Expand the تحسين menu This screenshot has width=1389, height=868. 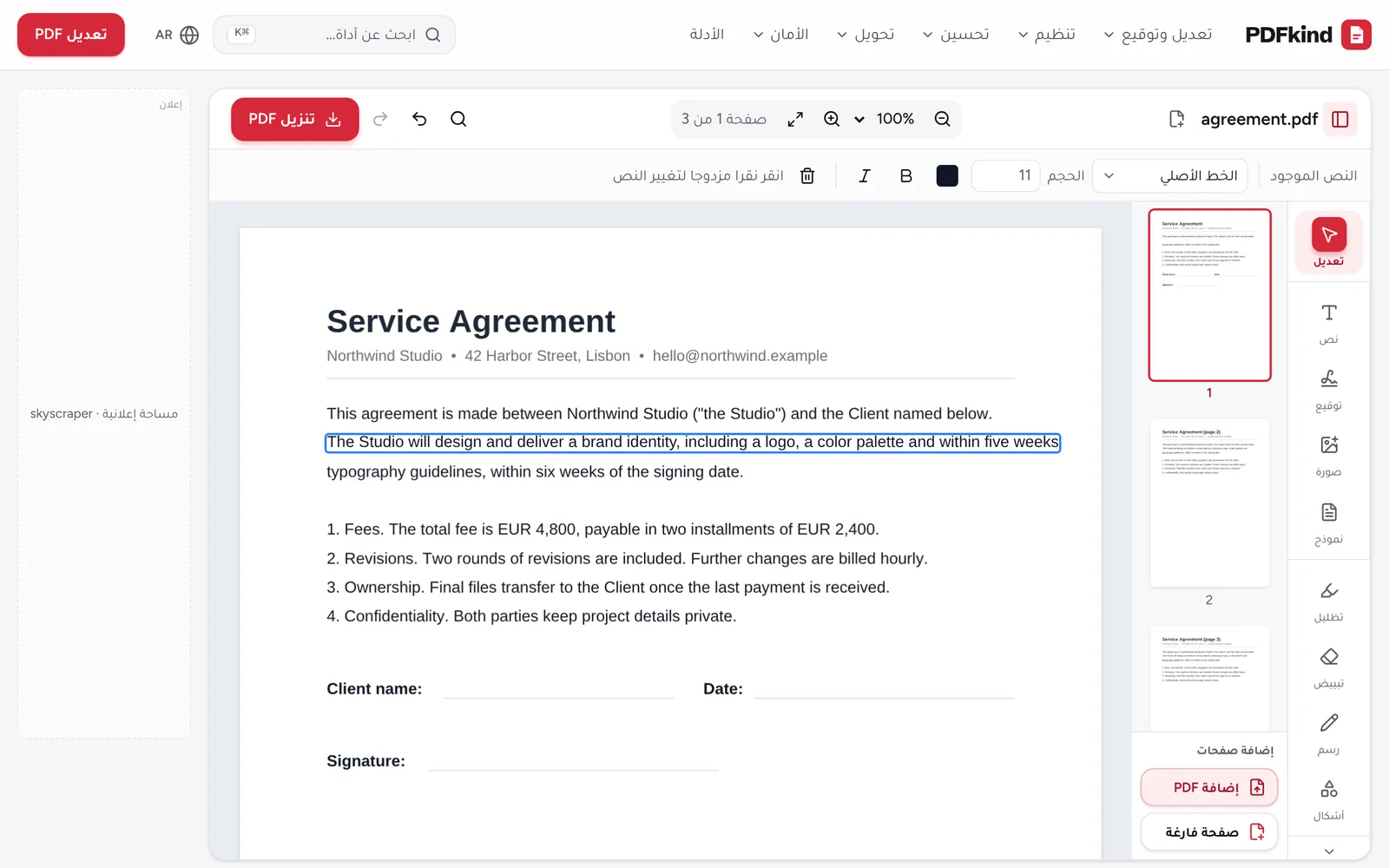(x=956, y=34)
